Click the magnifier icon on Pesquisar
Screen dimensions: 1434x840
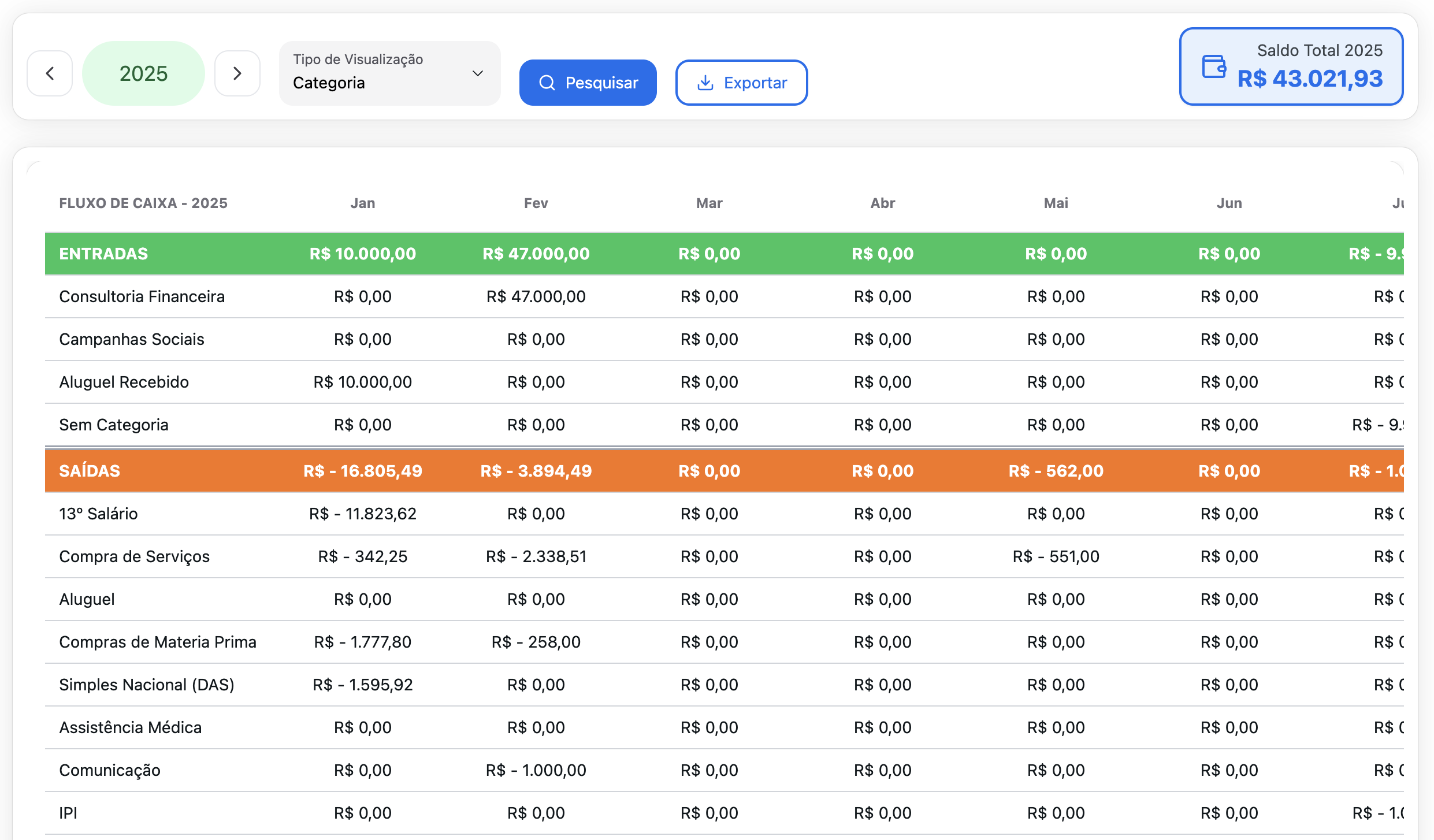tap(547, 83)
